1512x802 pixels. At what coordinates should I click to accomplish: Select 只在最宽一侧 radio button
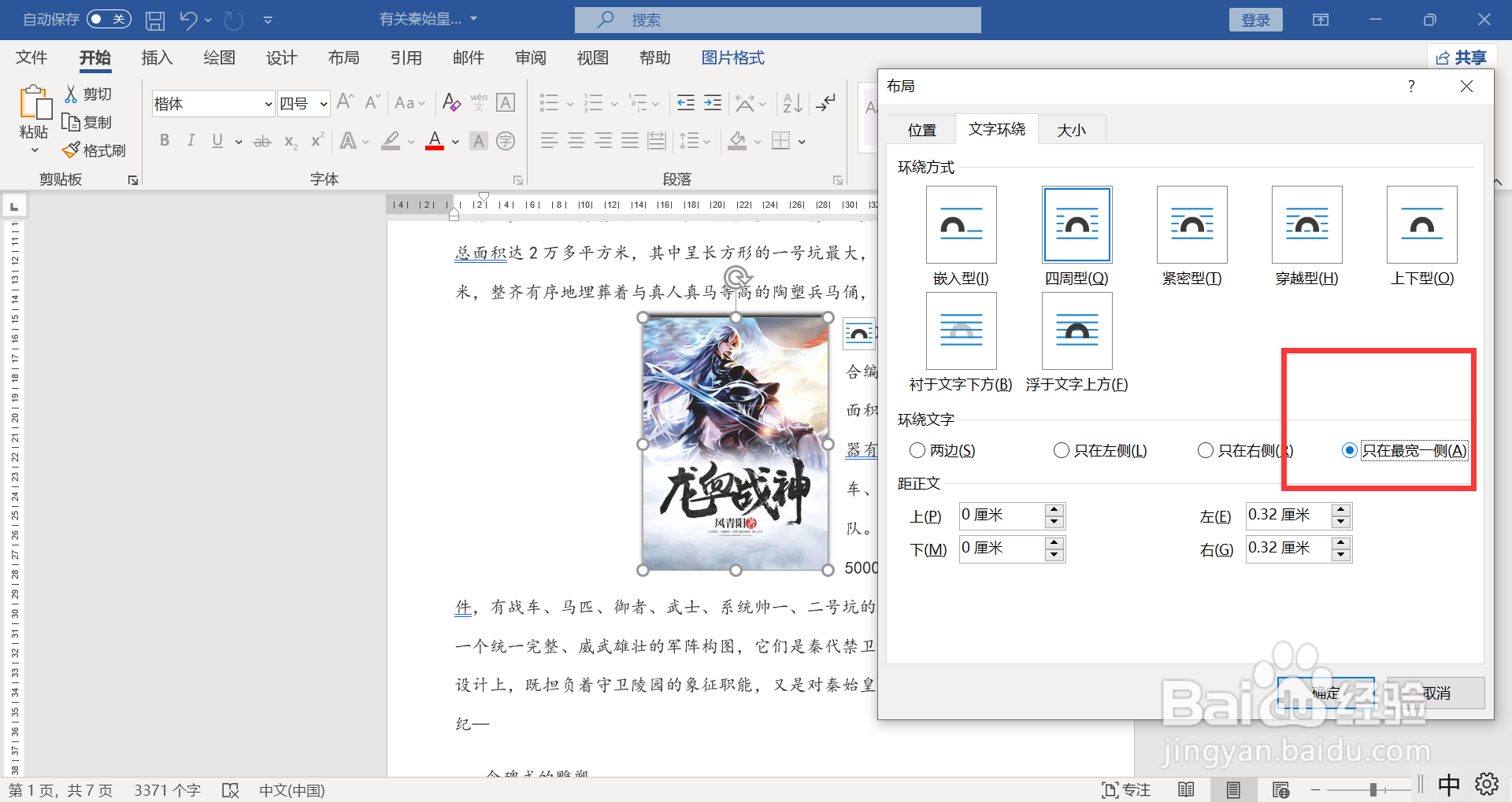coord(1350,450)
